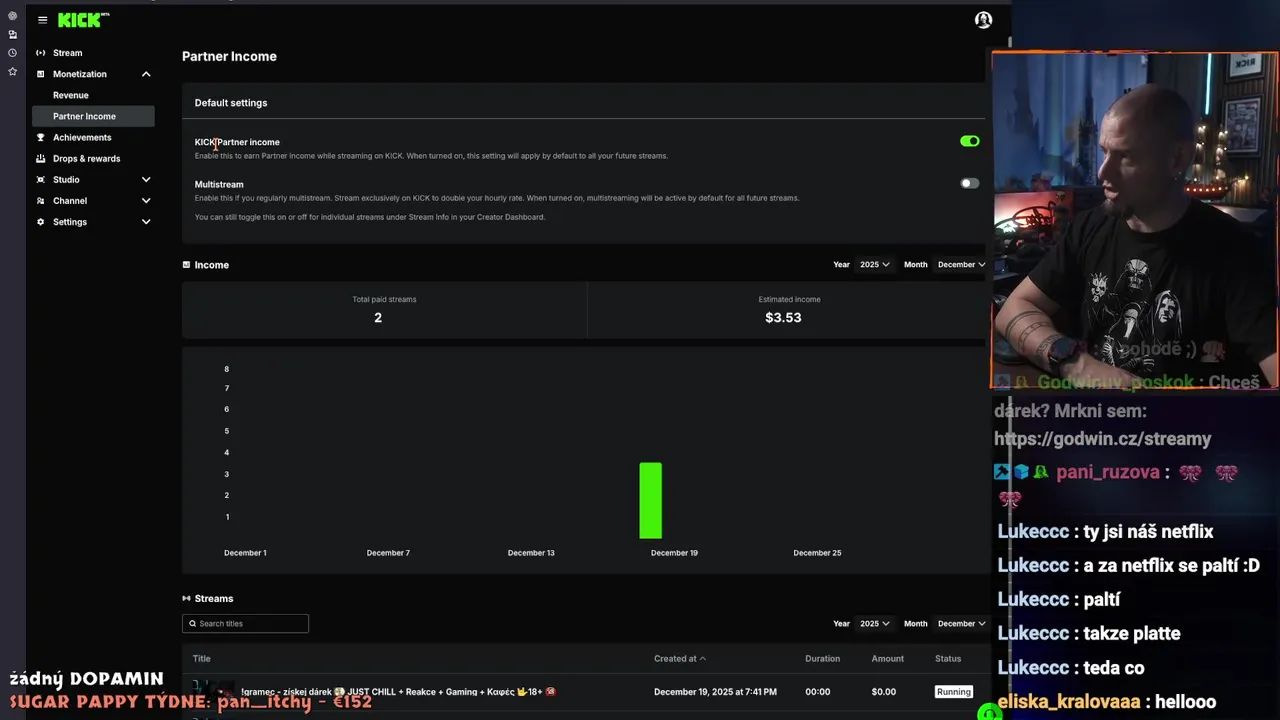The image size is (1280, 720).
Task: Click the Running status badge
Action: click(x=953, y=692)
